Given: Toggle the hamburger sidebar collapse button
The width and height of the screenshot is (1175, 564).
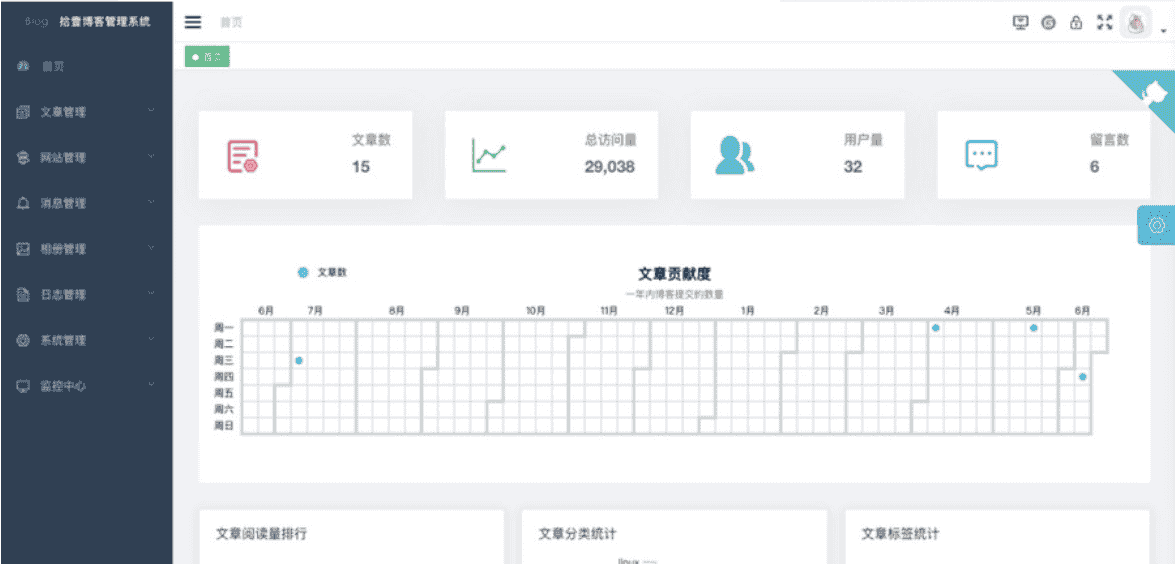Looking at the screenshot, I should click(x=193, y=22).
